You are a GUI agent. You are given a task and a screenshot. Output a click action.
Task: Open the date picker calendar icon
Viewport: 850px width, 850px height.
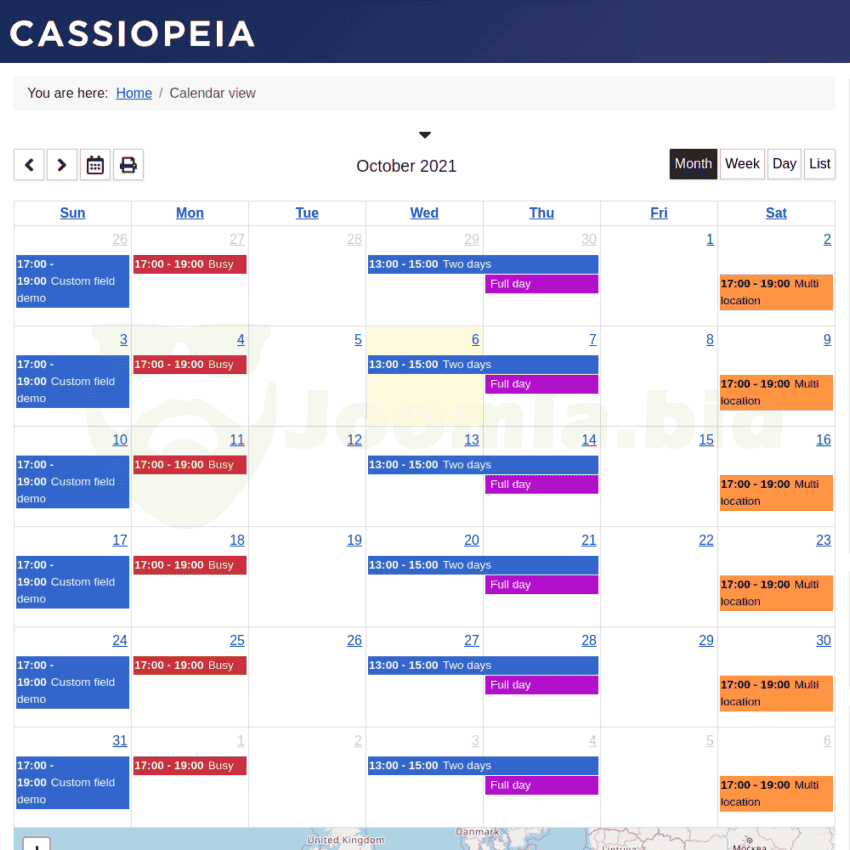(95, 164)
